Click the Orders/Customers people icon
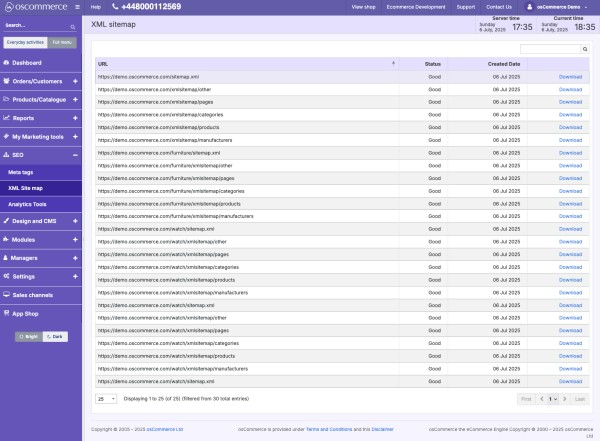 click(6, 81)
